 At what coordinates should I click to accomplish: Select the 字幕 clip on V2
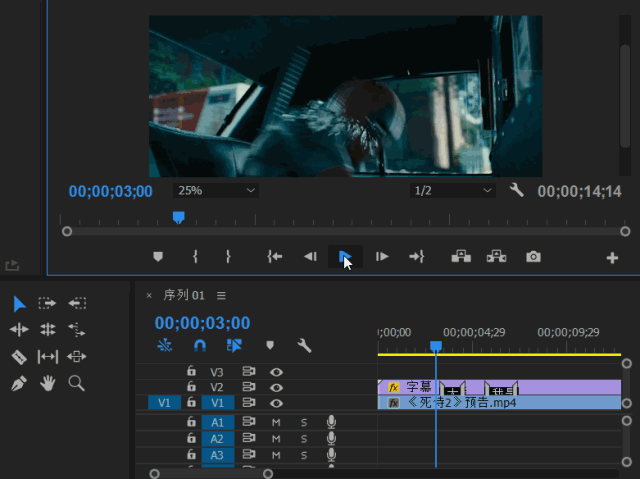pos(500,387)
